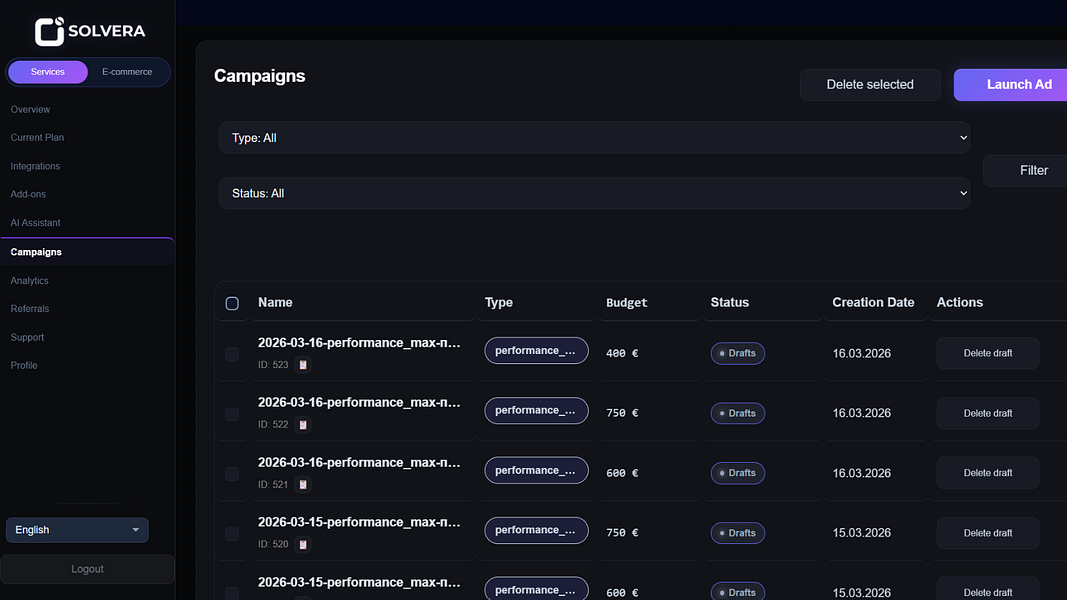Open the English language selector

click(x=77, y=530)
